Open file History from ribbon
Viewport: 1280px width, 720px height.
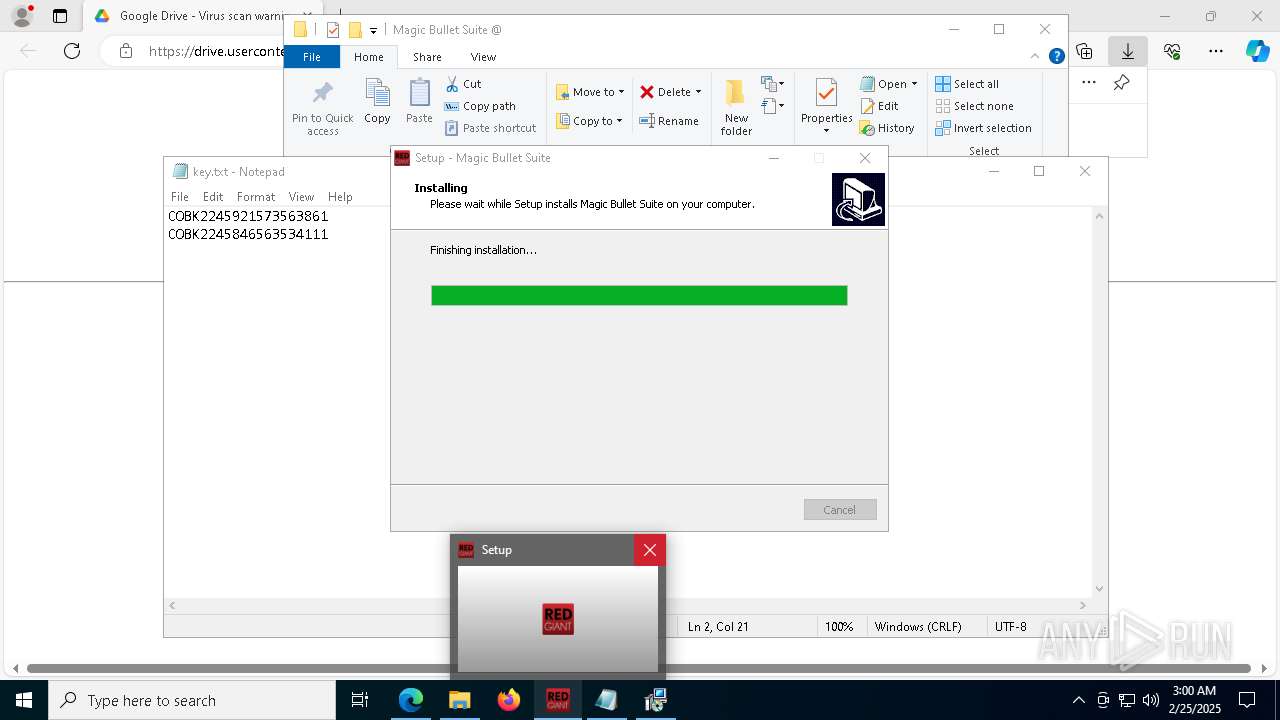887,128
